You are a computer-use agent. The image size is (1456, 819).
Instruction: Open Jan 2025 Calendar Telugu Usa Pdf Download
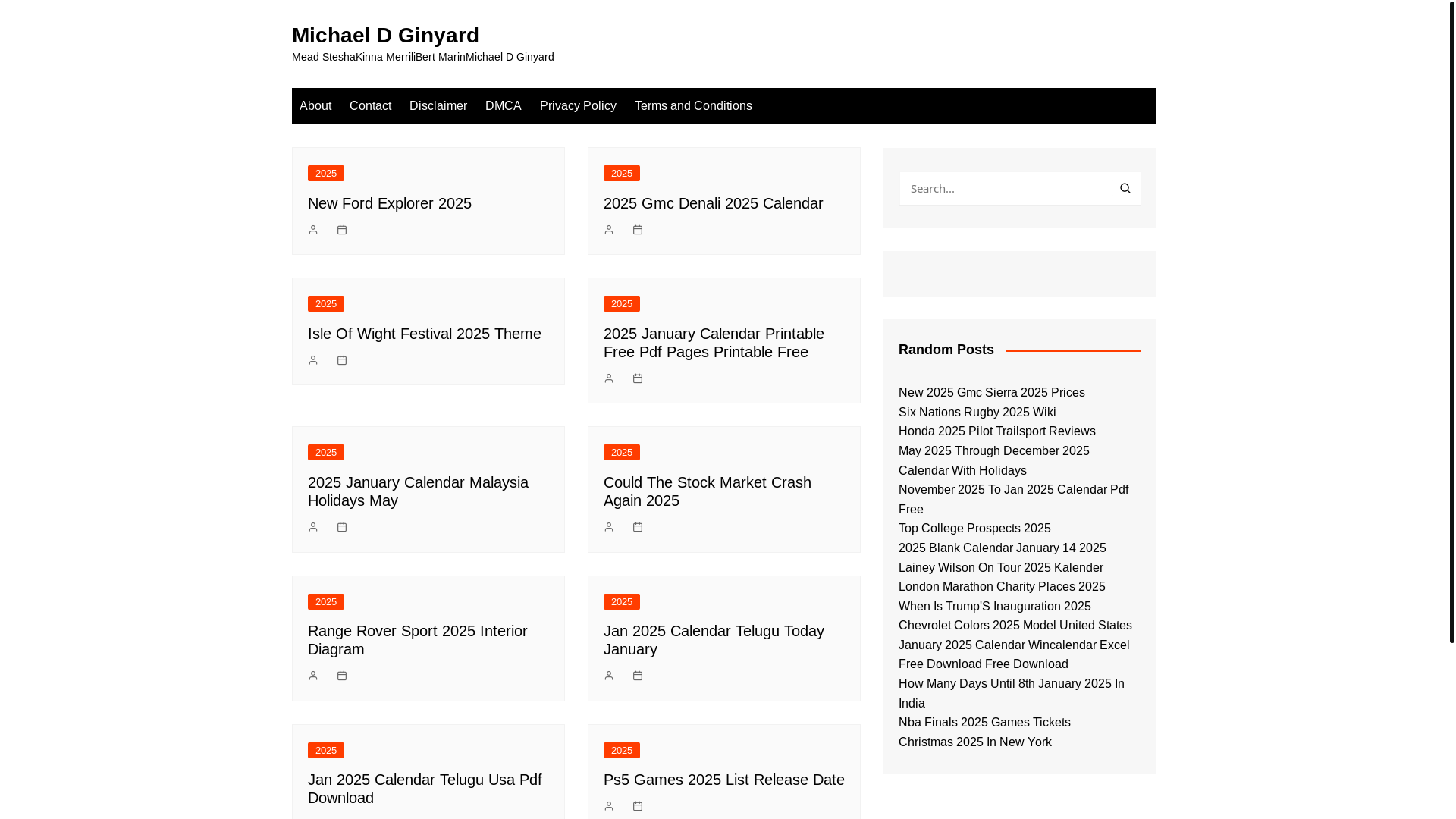click(x=425, y=789)
